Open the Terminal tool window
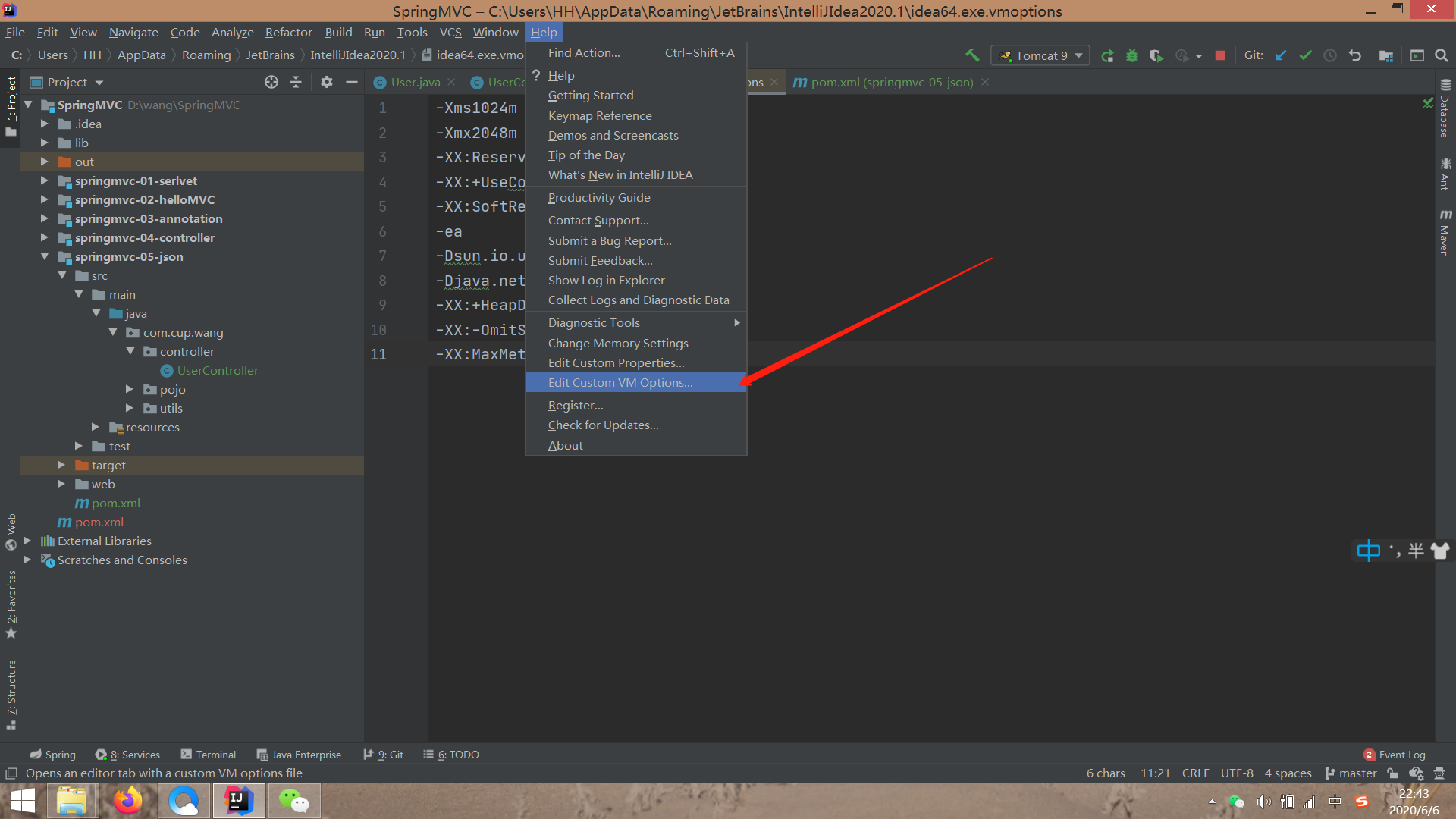Viewport: 1456px width, 819px height. point(208,754)
